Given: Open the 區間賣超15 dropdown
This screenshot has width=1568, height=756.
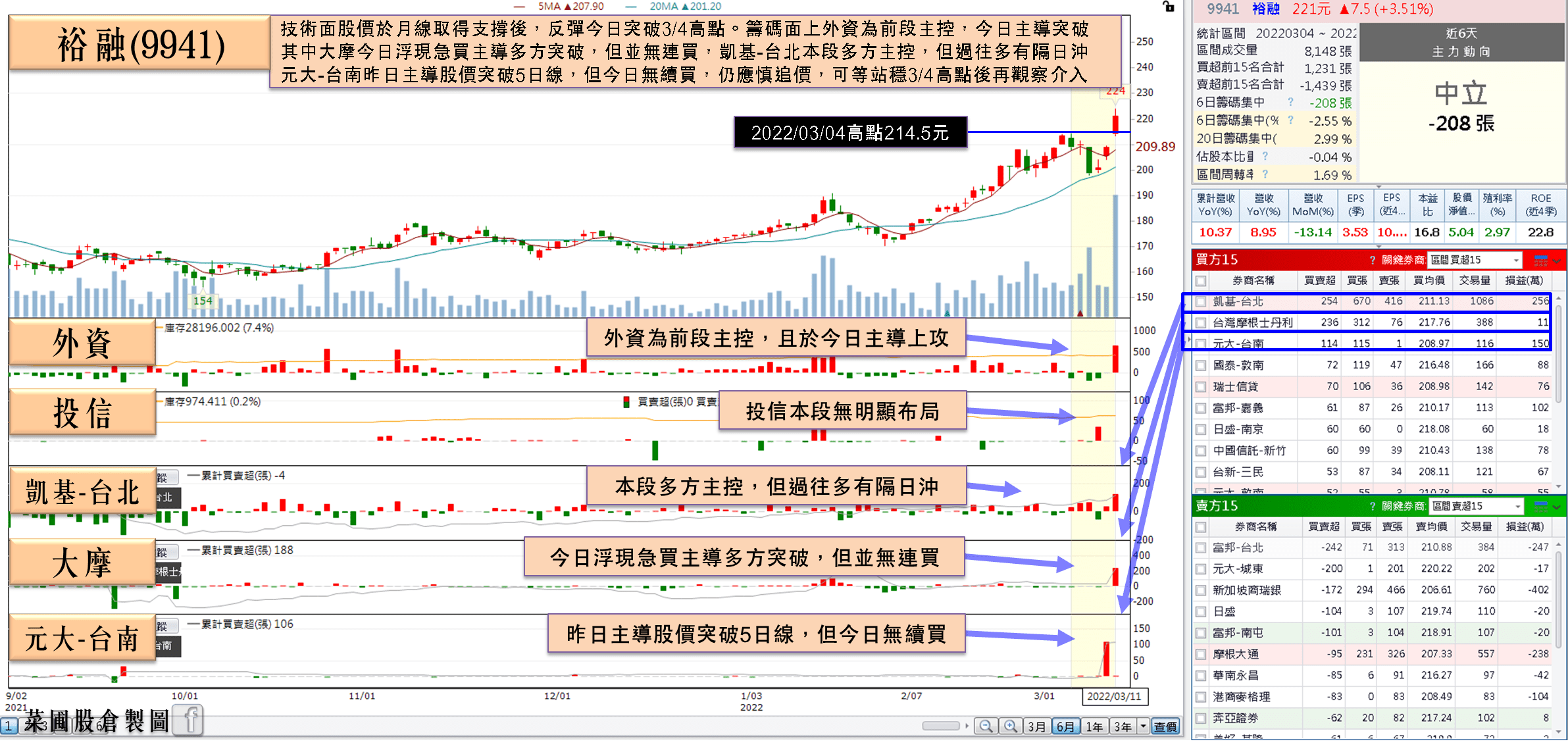Looking at the screenshot, I should [1517, 506].
